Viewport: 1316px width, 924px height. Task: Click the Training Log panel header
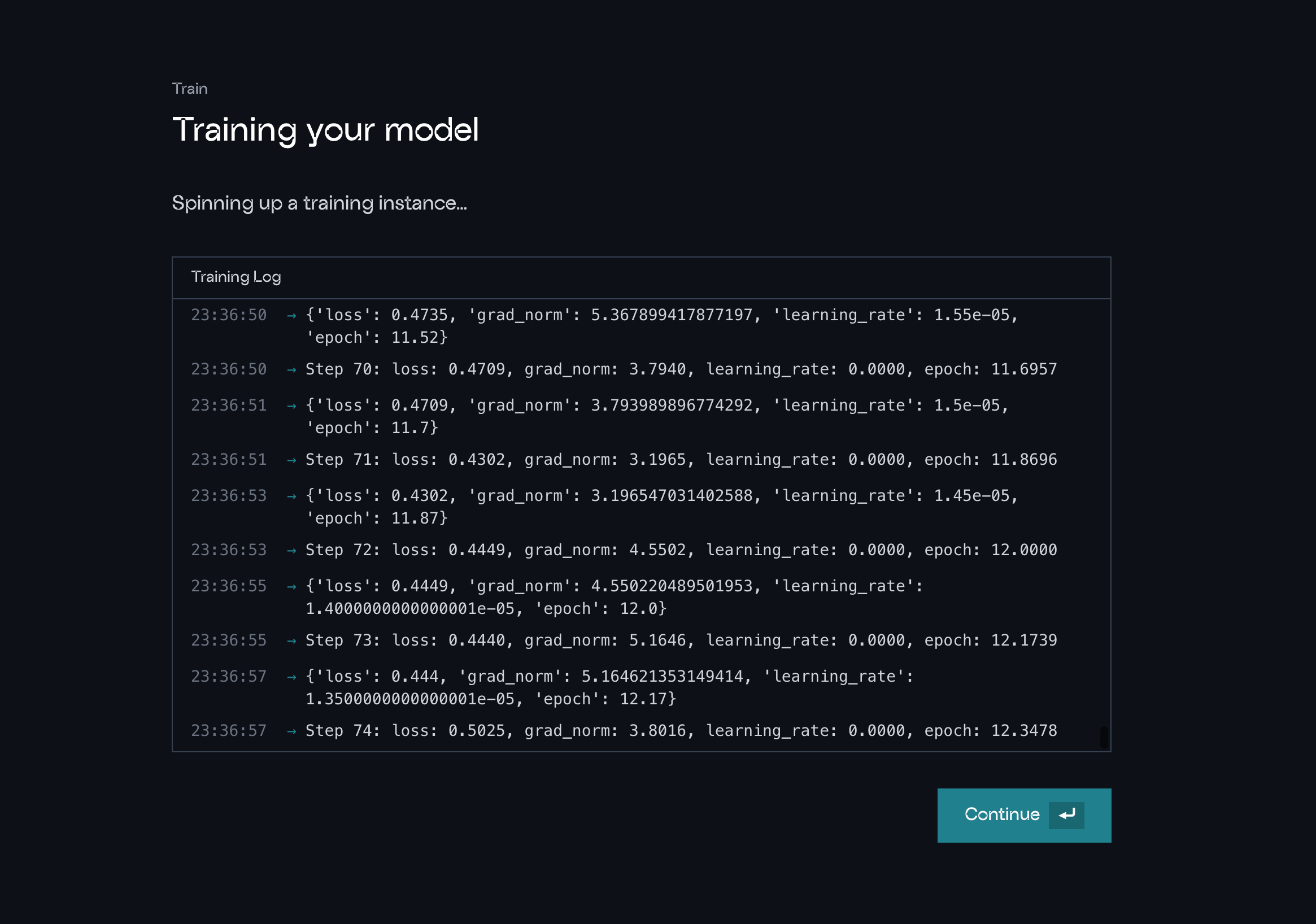tap(236, 277)
